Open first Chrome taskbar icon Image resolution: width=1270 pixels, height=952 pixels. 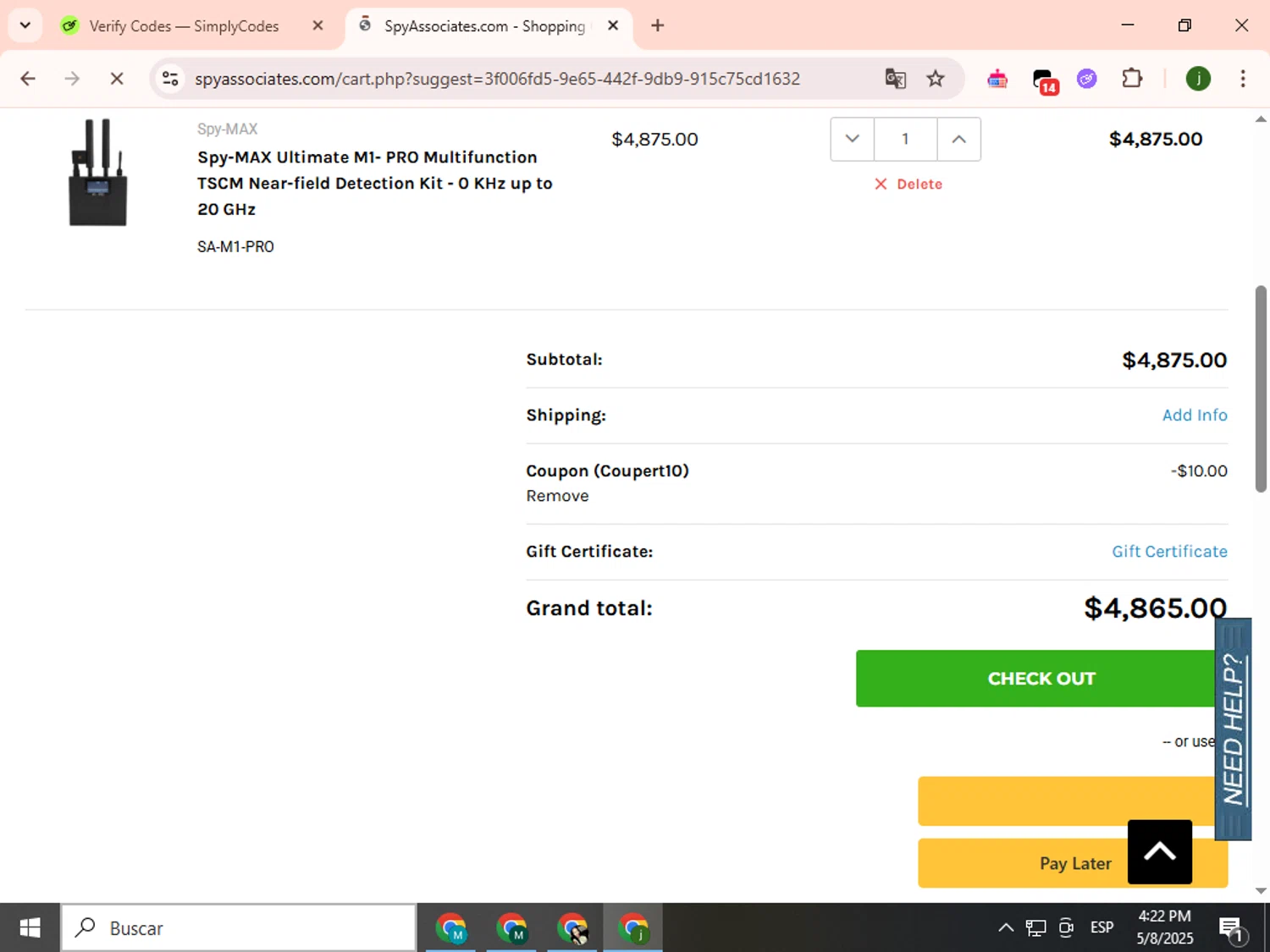451,928
